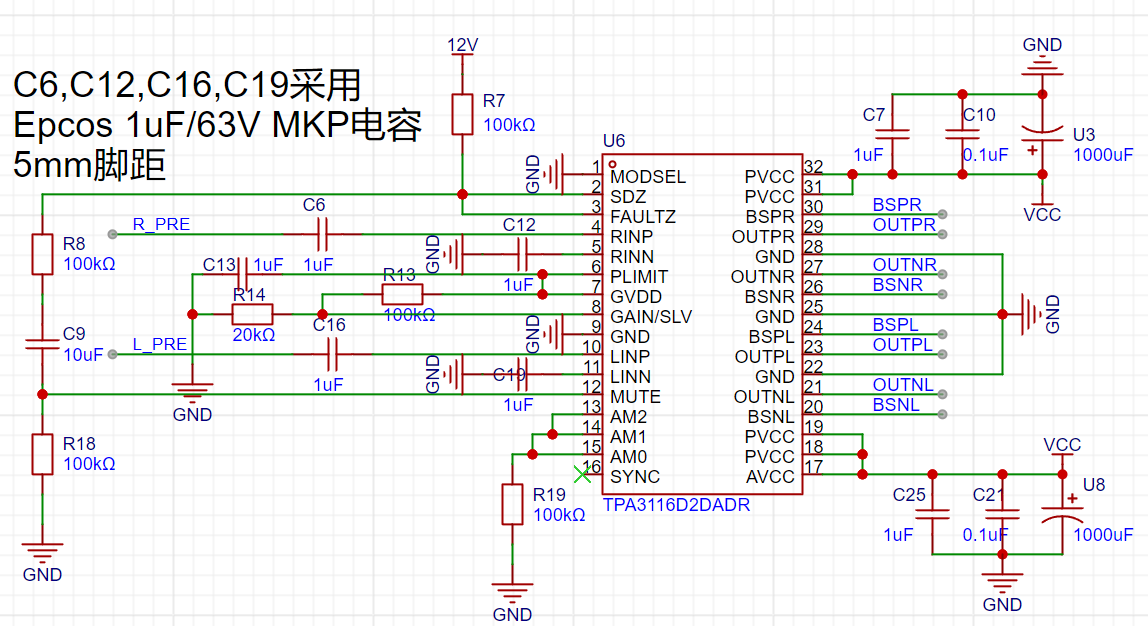Select capacitor C25 symbol

tap(932, 514)
